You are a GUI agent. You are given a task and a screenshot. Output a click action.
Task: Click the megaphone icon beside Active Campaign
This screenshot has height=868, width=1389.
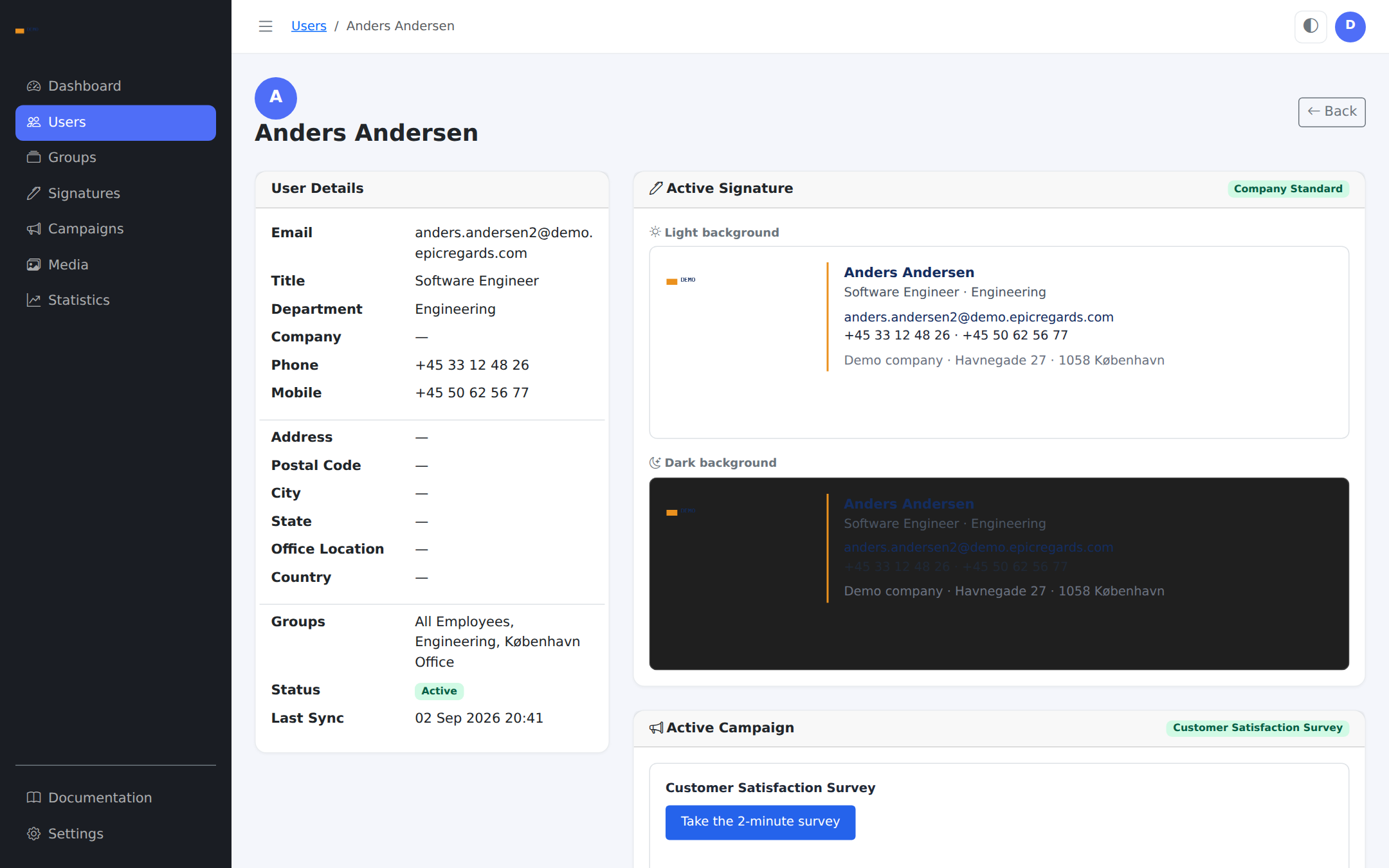pos(656,728)
